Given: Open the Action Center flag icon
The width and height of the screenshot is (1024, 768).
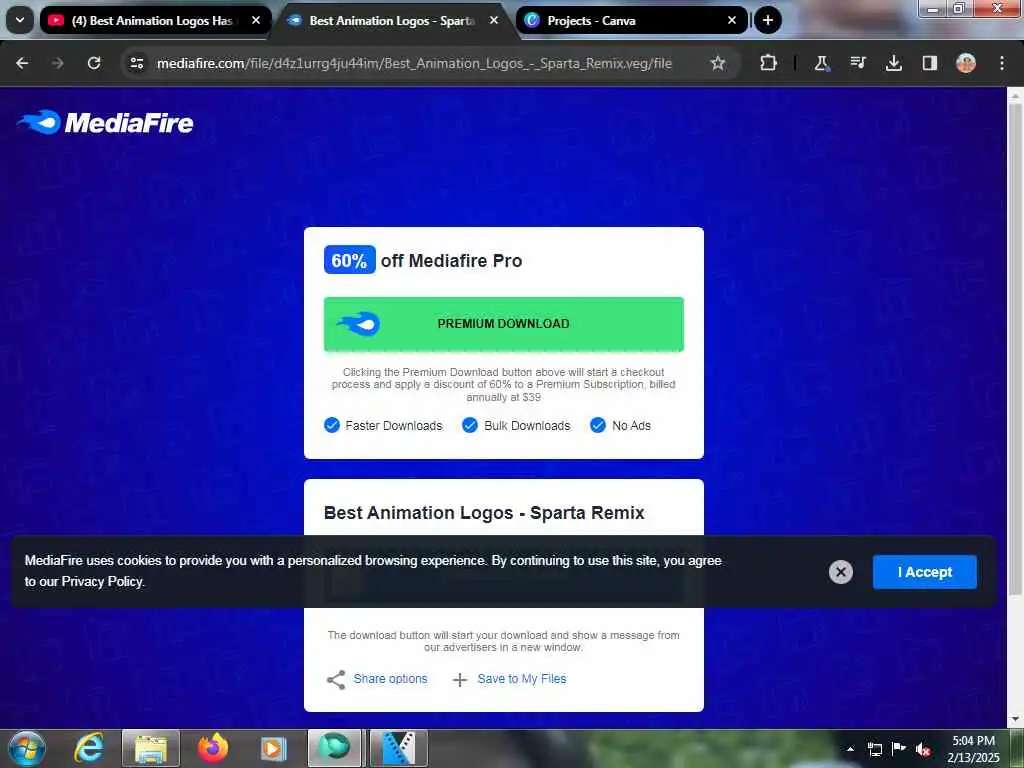Looking at the screenshot, I should click(x=899, y=749).
